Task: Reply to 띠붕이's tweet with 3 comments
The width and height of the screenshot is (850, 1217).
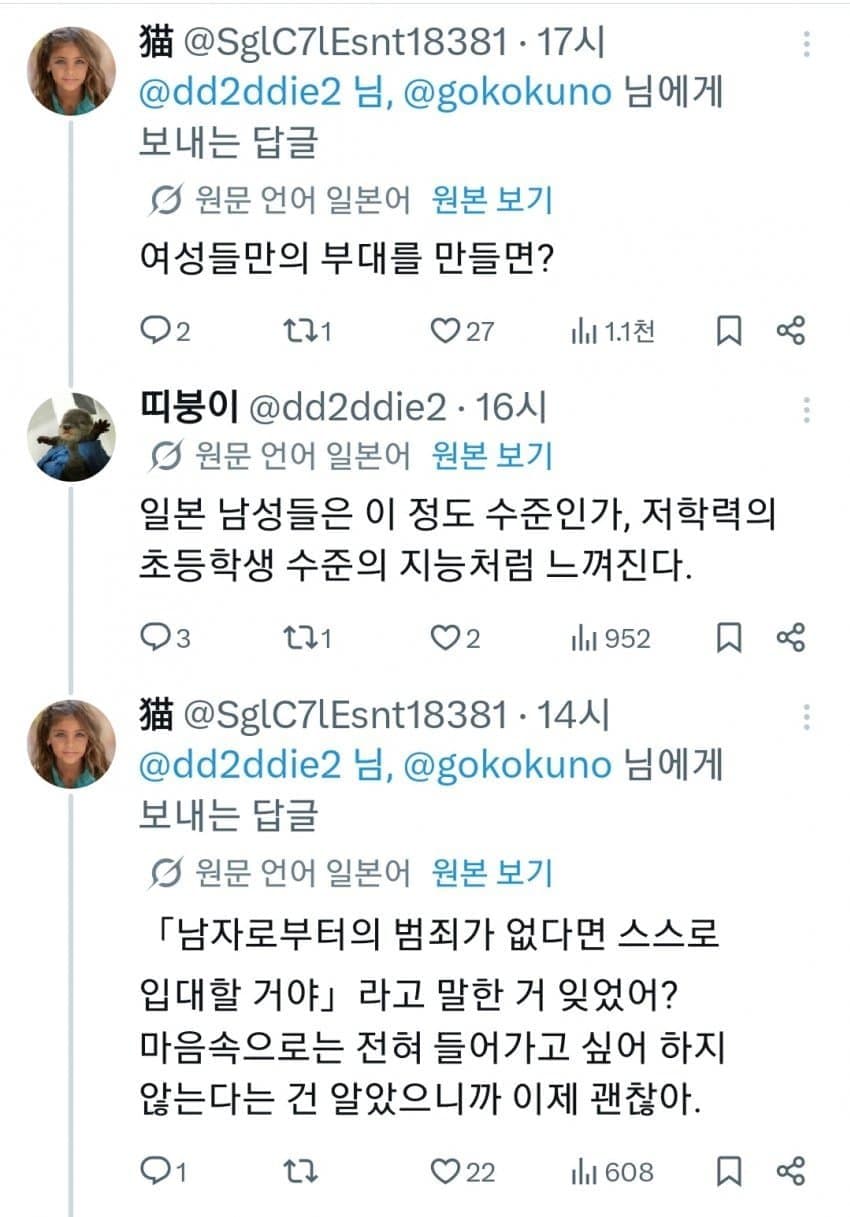Action: pyautogui.click(x=165, y=638)
